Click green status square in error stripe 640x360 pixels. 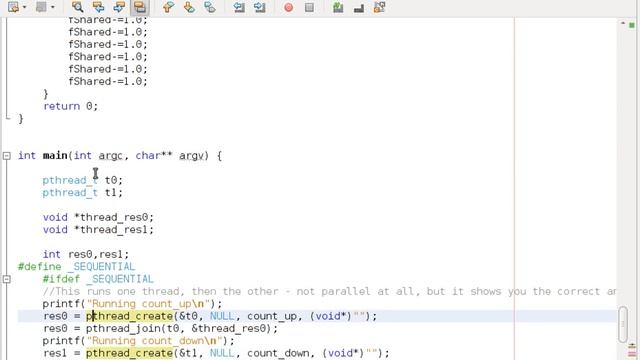[x=632, y=25]
